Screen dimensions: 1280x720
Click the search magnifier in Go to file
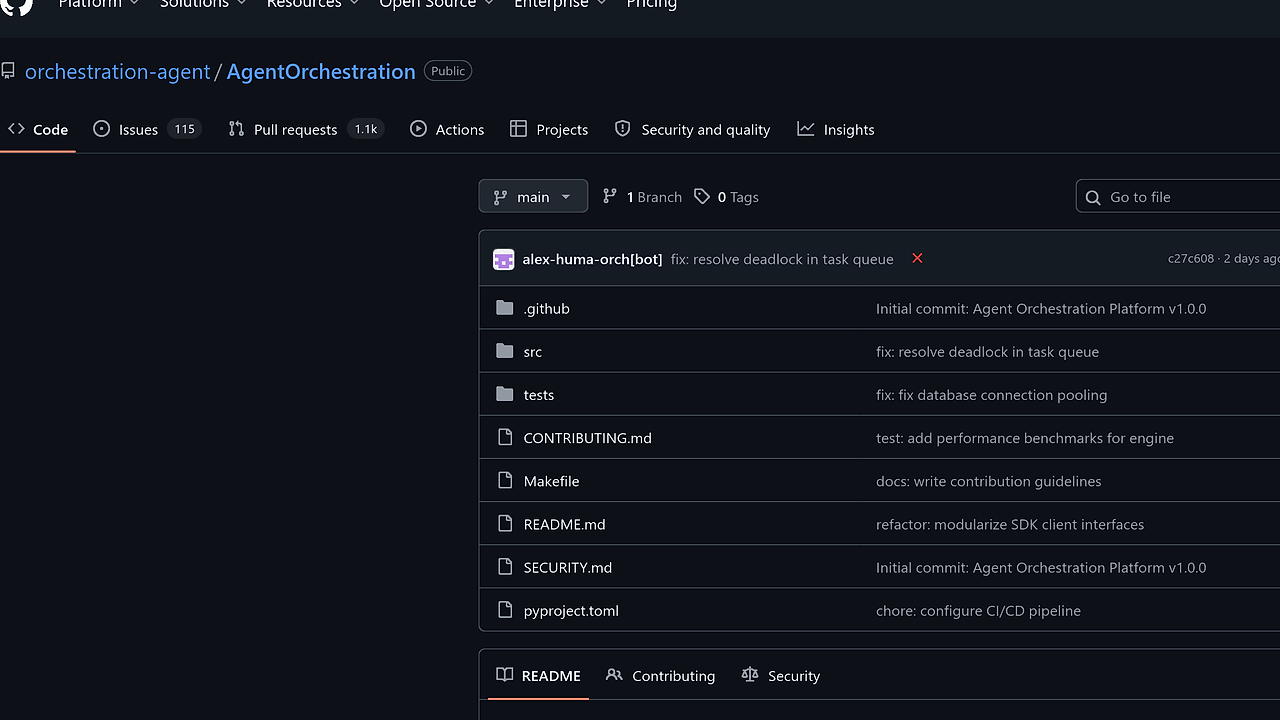click(x=1093, y=197)
